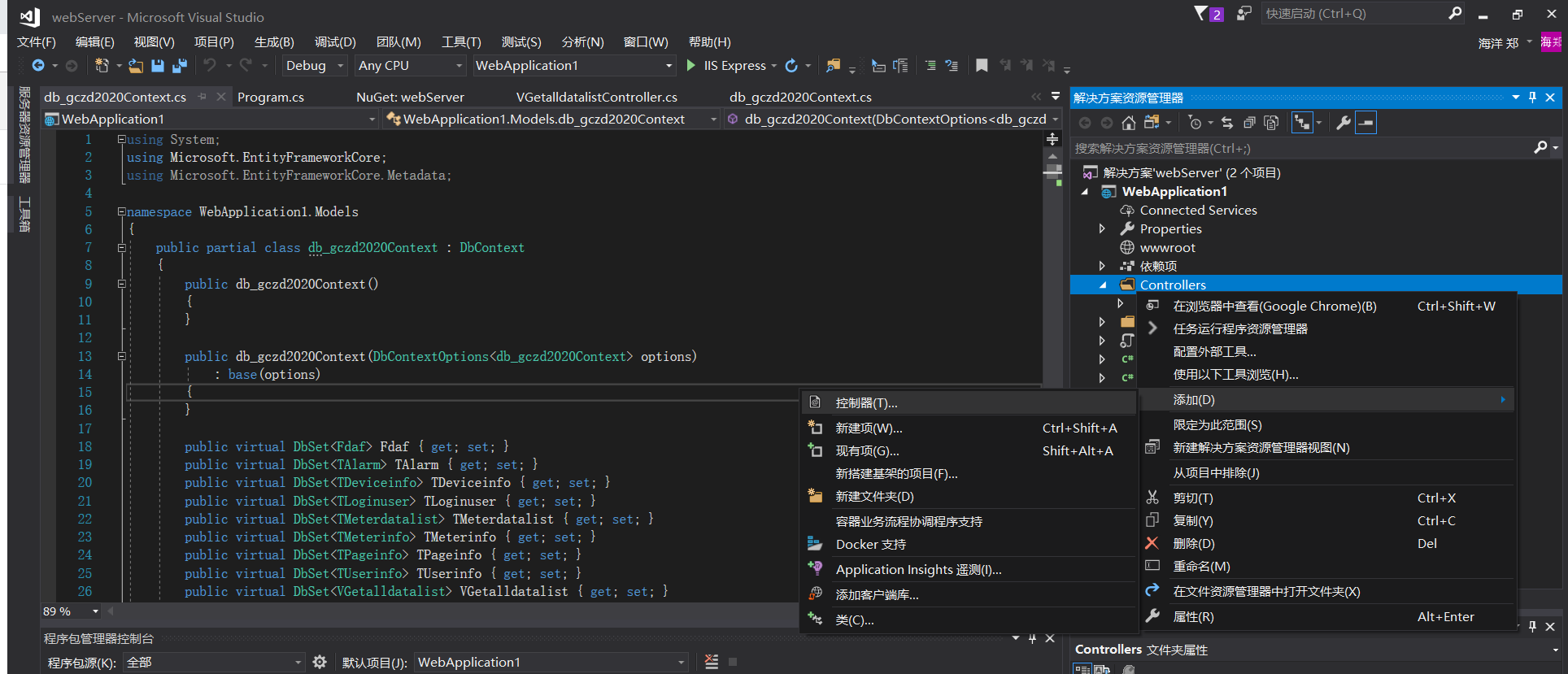Start debugging with green IIS Express play
1568x674 pixels.
tap(690, 66)
